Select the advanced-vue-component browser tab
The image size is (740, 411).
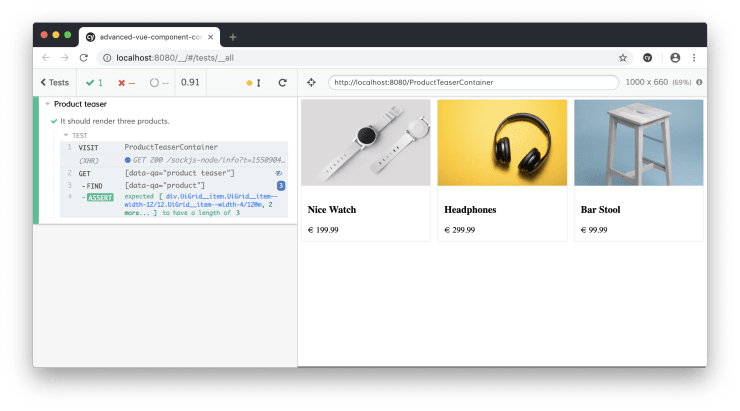[150, 36]
